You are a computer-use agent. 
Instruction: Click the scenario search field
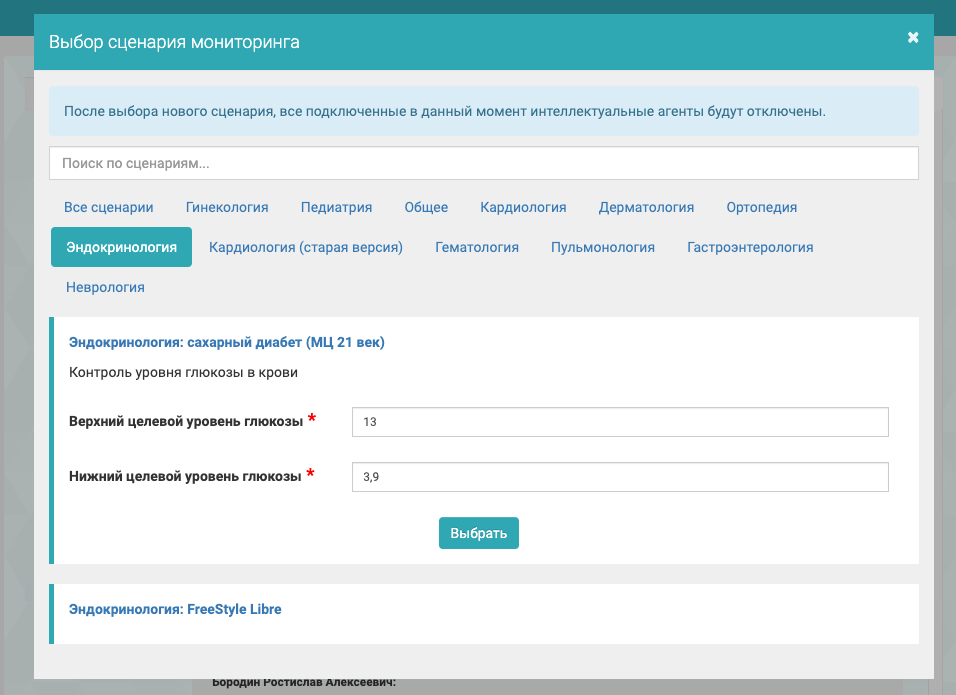click(483, 163)
